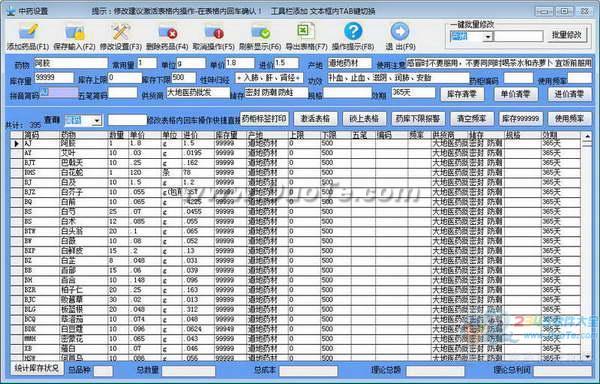Click the 药物 name input field
This screenshot has width=600, height=384.
pos(71,63)
